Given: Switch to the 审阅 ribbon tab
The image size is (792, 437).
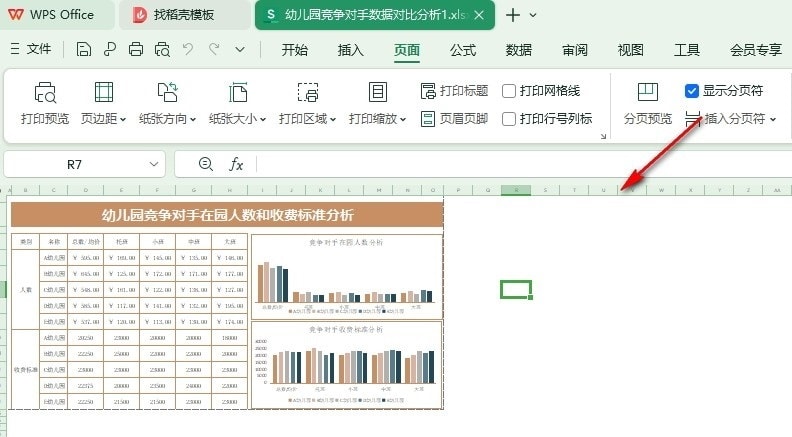Looking at the screenshot, I should click(x=575, y=50).
